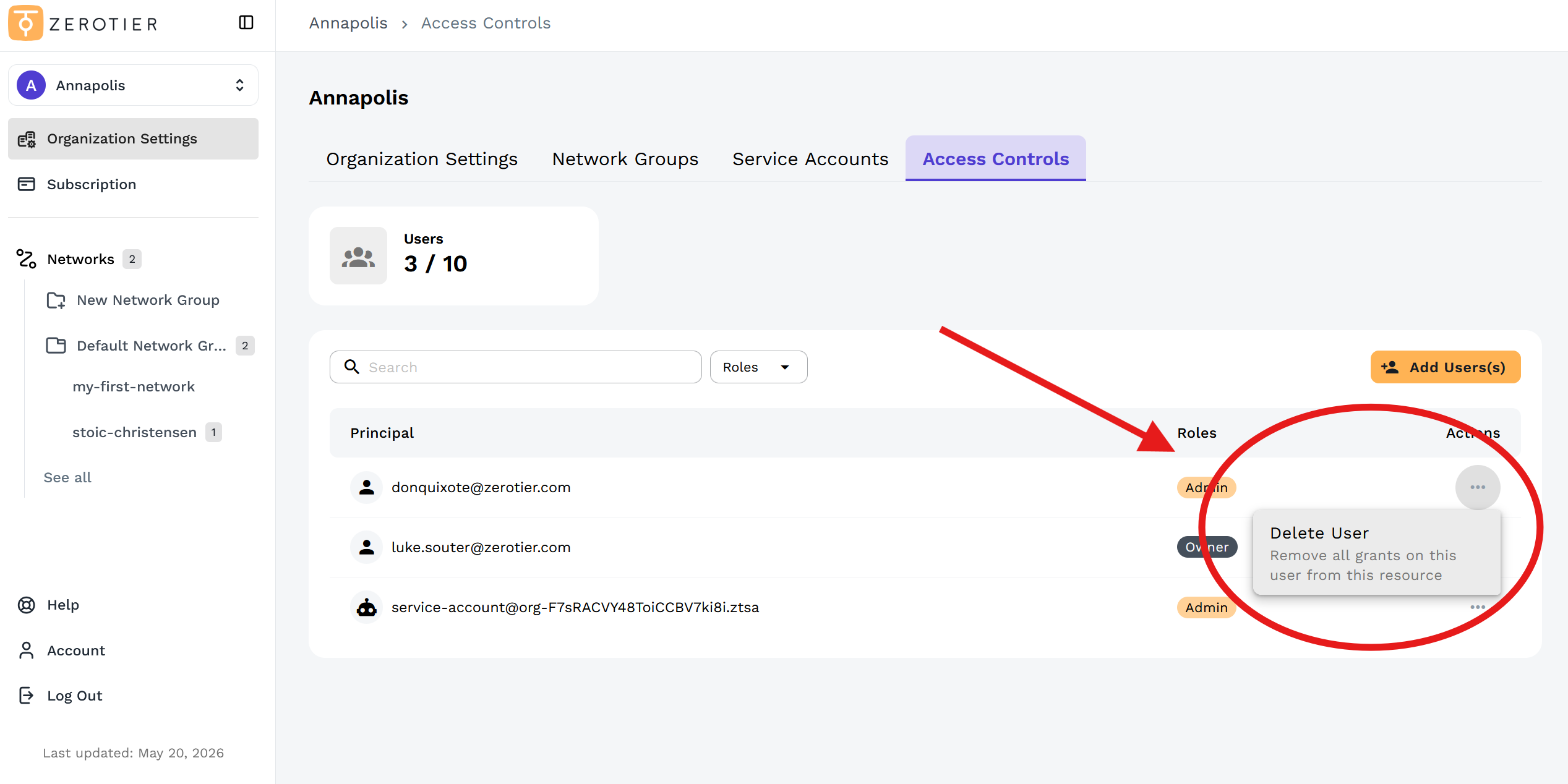Click Add Users(s) button

1445,367
